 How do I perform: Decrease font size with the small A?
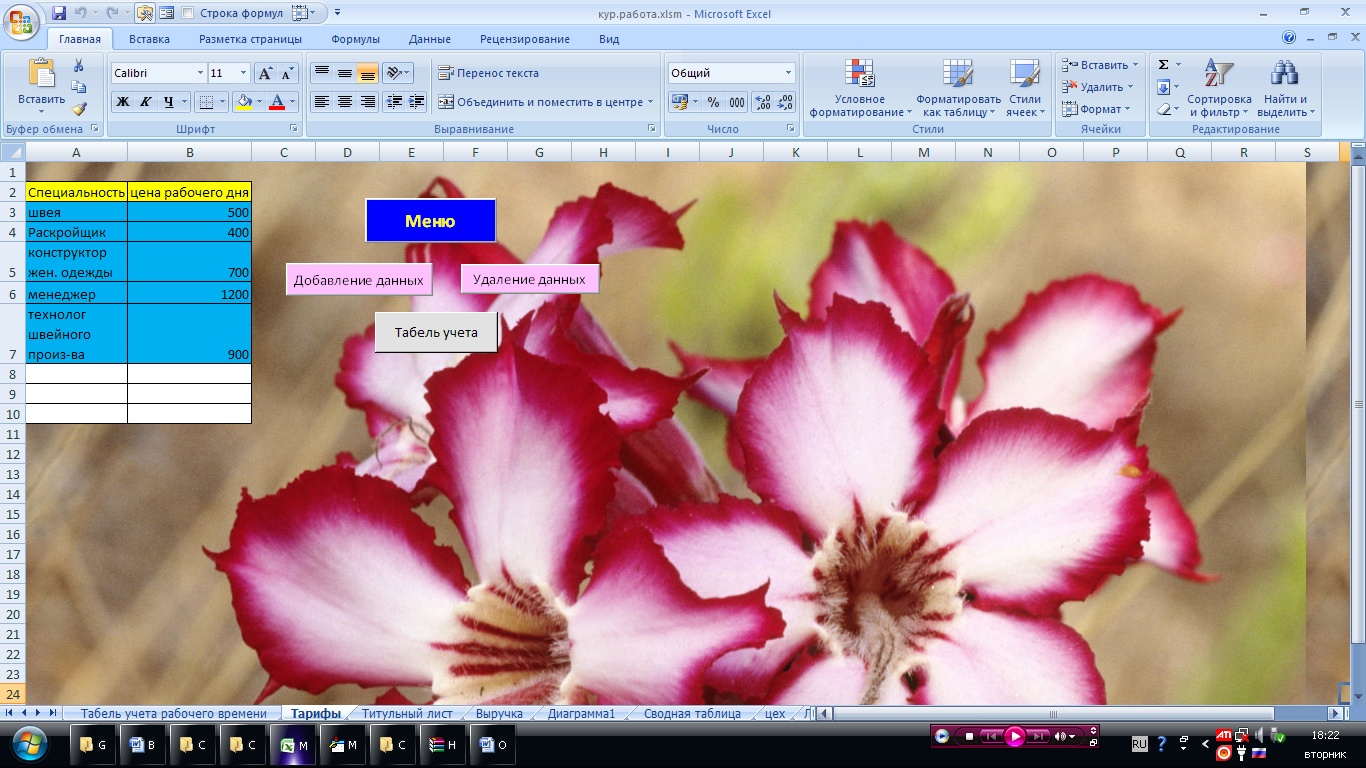click(287, 73)
